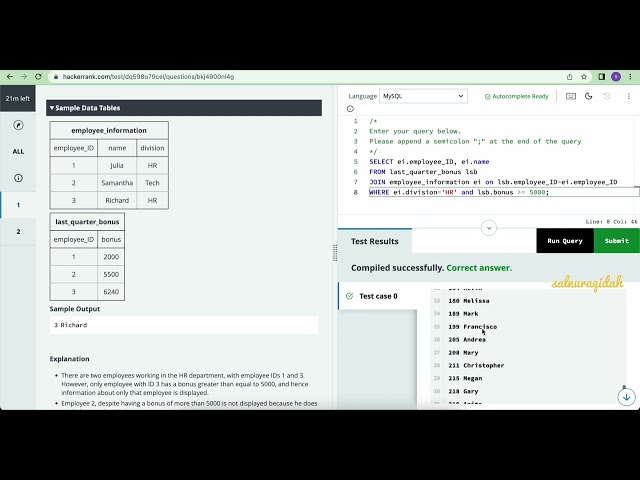Go to question 1 in the sidebar
Viewport: 640px width, 480px height.
click(18, 205)
